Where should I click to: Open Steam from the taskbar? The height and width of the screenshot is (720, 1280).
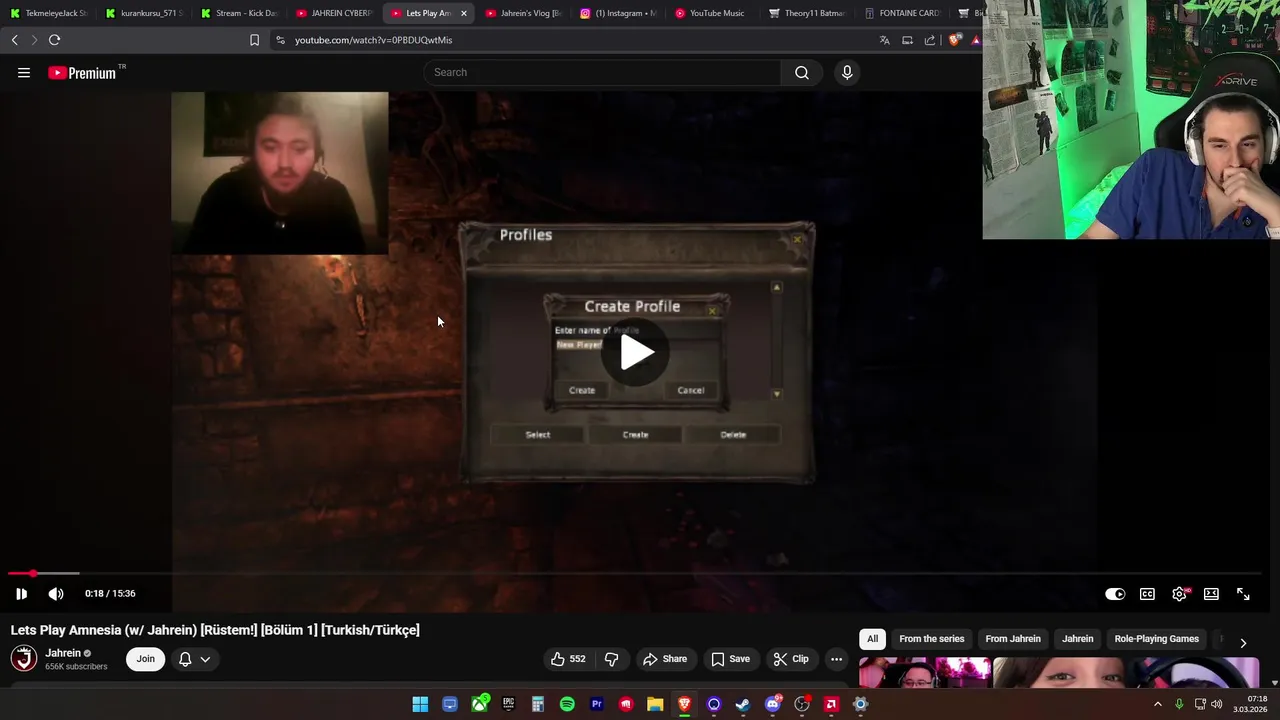[743, 704]
